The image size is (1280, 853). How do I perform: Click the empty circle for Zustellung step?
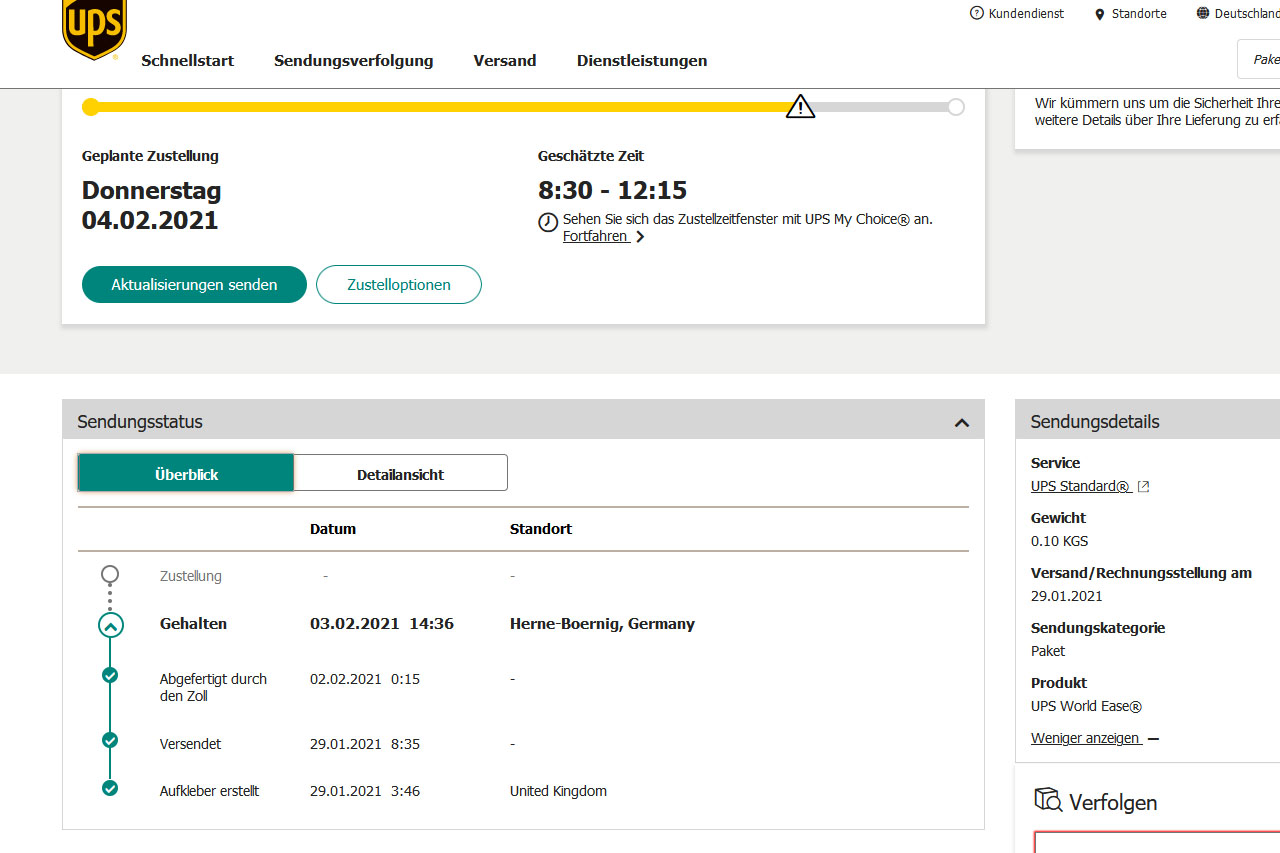tap(110, 574)
